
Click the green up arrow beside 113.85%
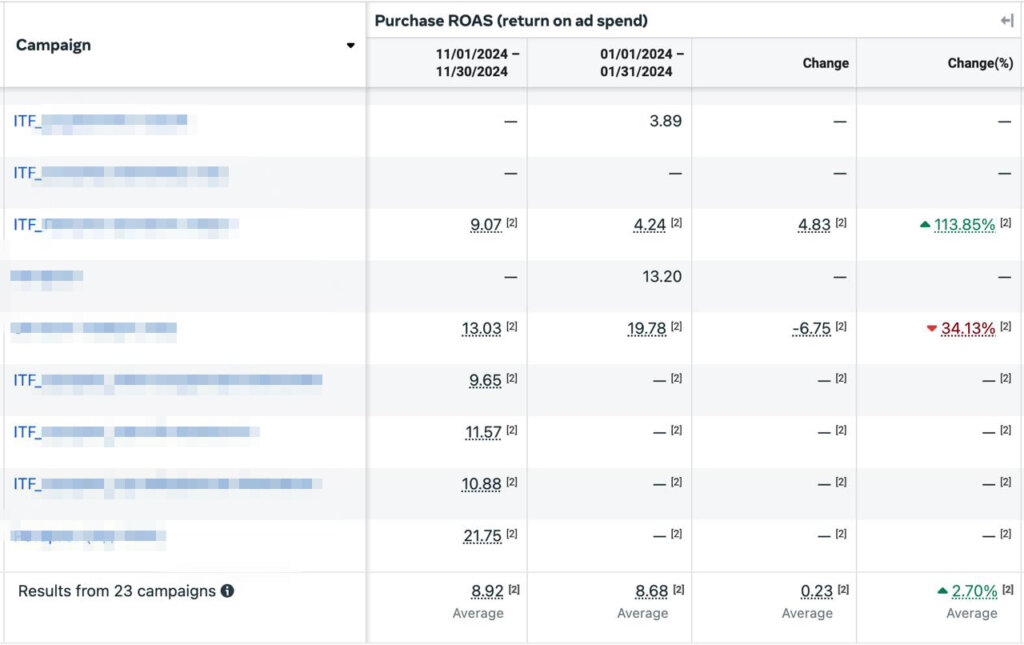[x=925, y=225]
